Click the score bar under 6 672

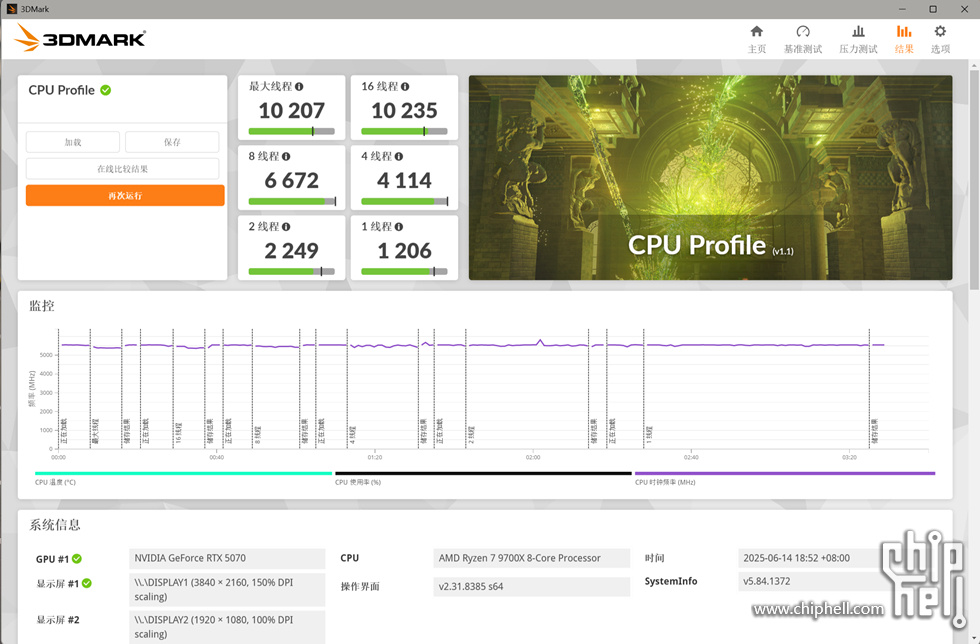coord(292,201)
